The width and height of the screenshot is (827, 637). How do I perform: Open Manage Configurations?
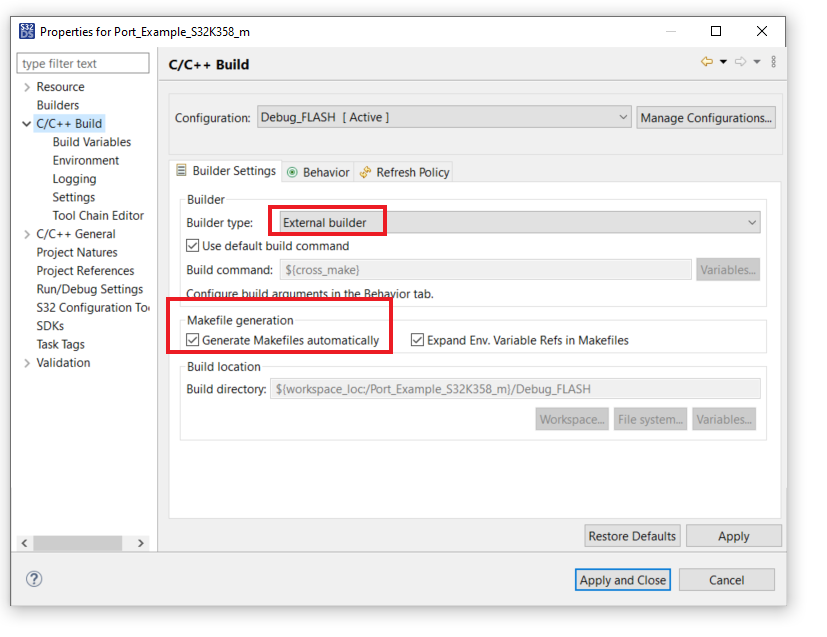coord(706,117)
